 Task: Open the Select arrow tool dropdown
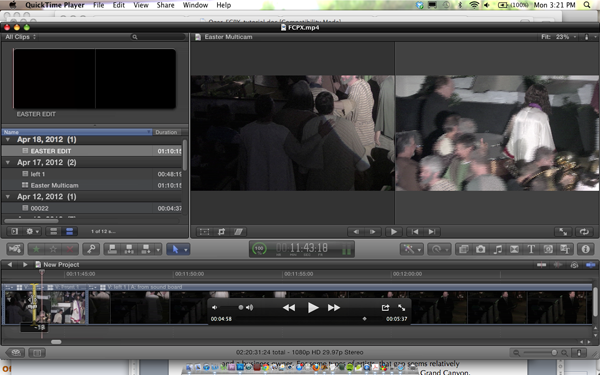click(x=186, y=249)
